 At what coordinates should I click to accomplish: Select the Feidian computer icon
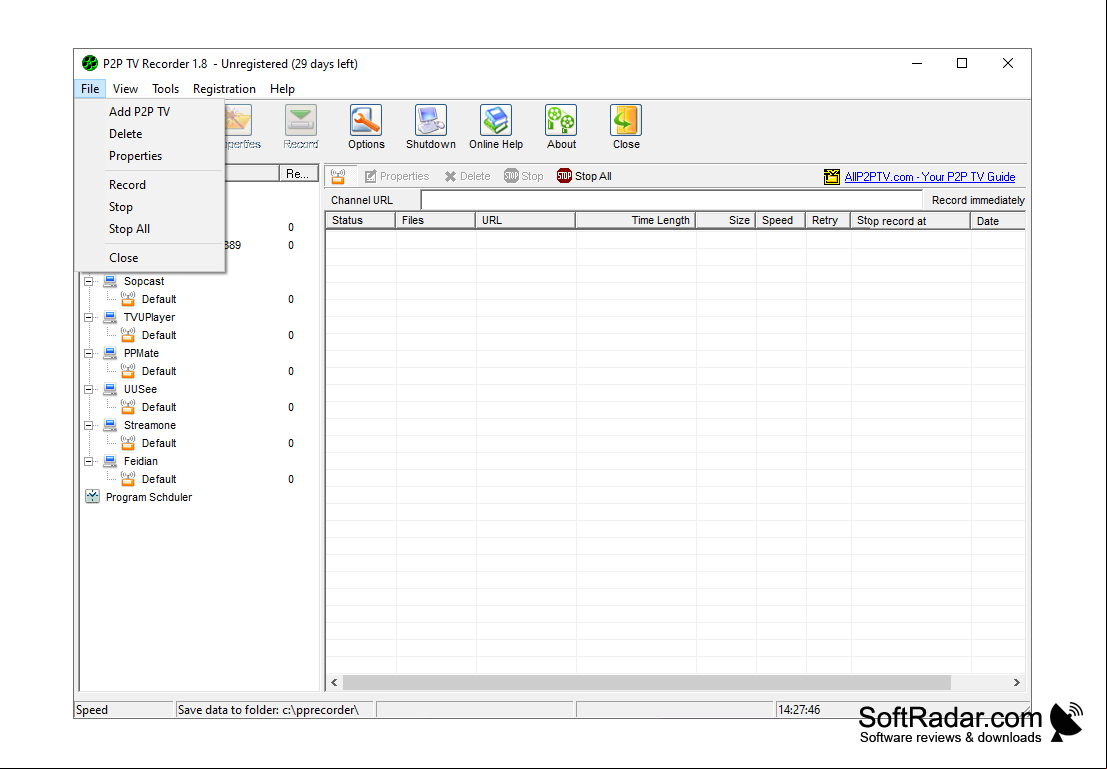pos(110,461)
